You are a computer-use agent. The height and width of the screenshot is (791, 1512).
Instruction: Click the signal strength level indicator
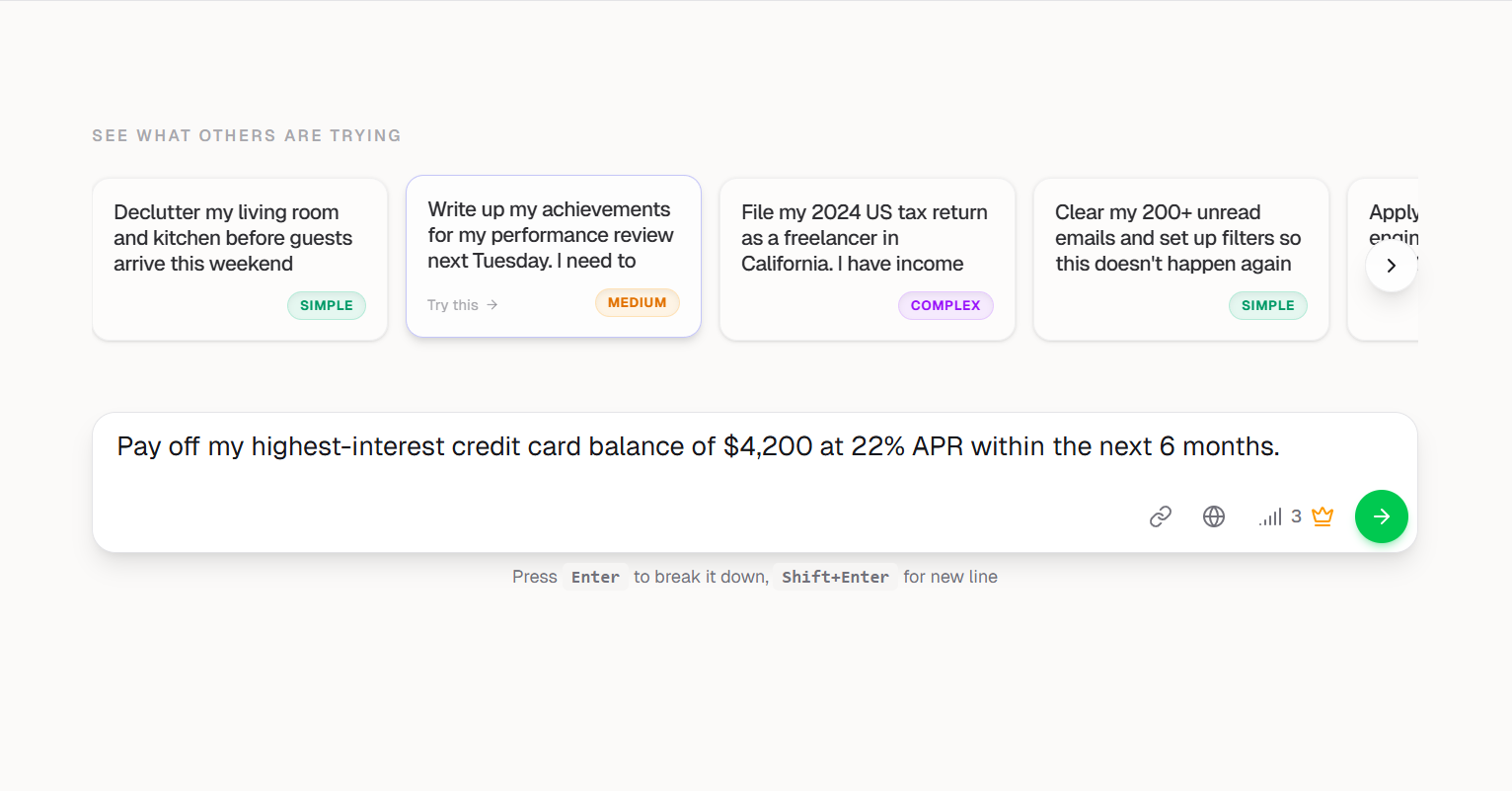[1271, 515]
